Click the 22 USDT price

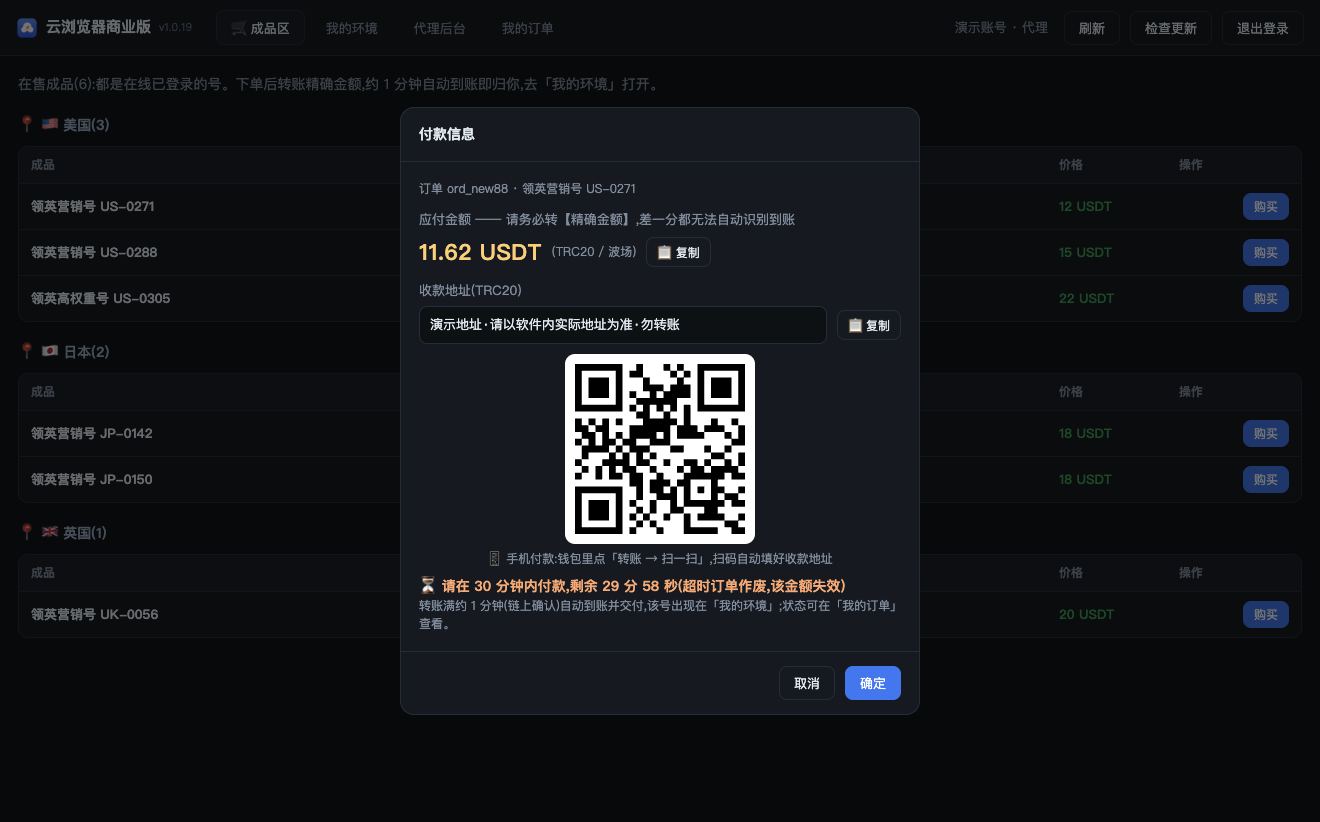coord(1086,298)
